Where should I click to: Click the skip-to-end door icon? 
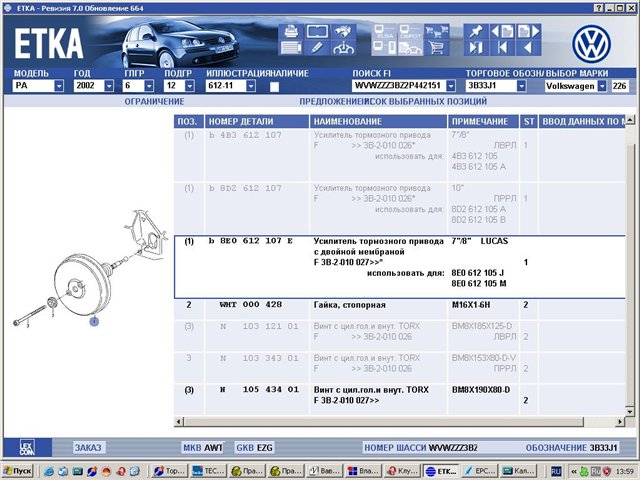click(476, 48)
